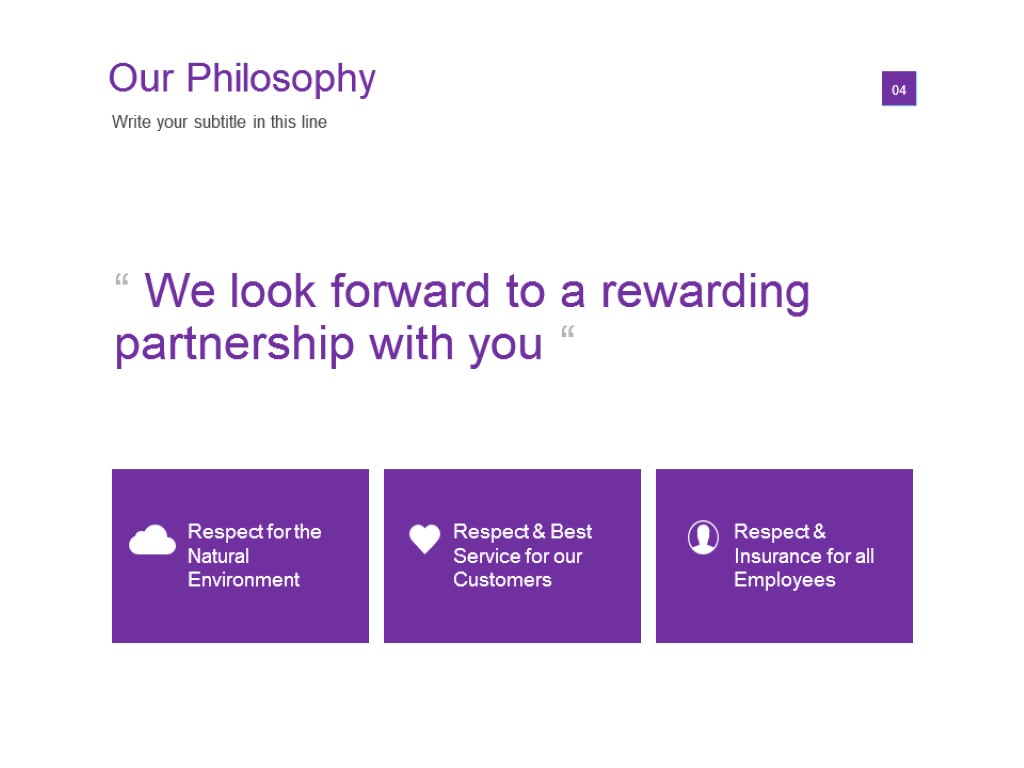Click the word "Insurance" in the third card

click(776, 556)
